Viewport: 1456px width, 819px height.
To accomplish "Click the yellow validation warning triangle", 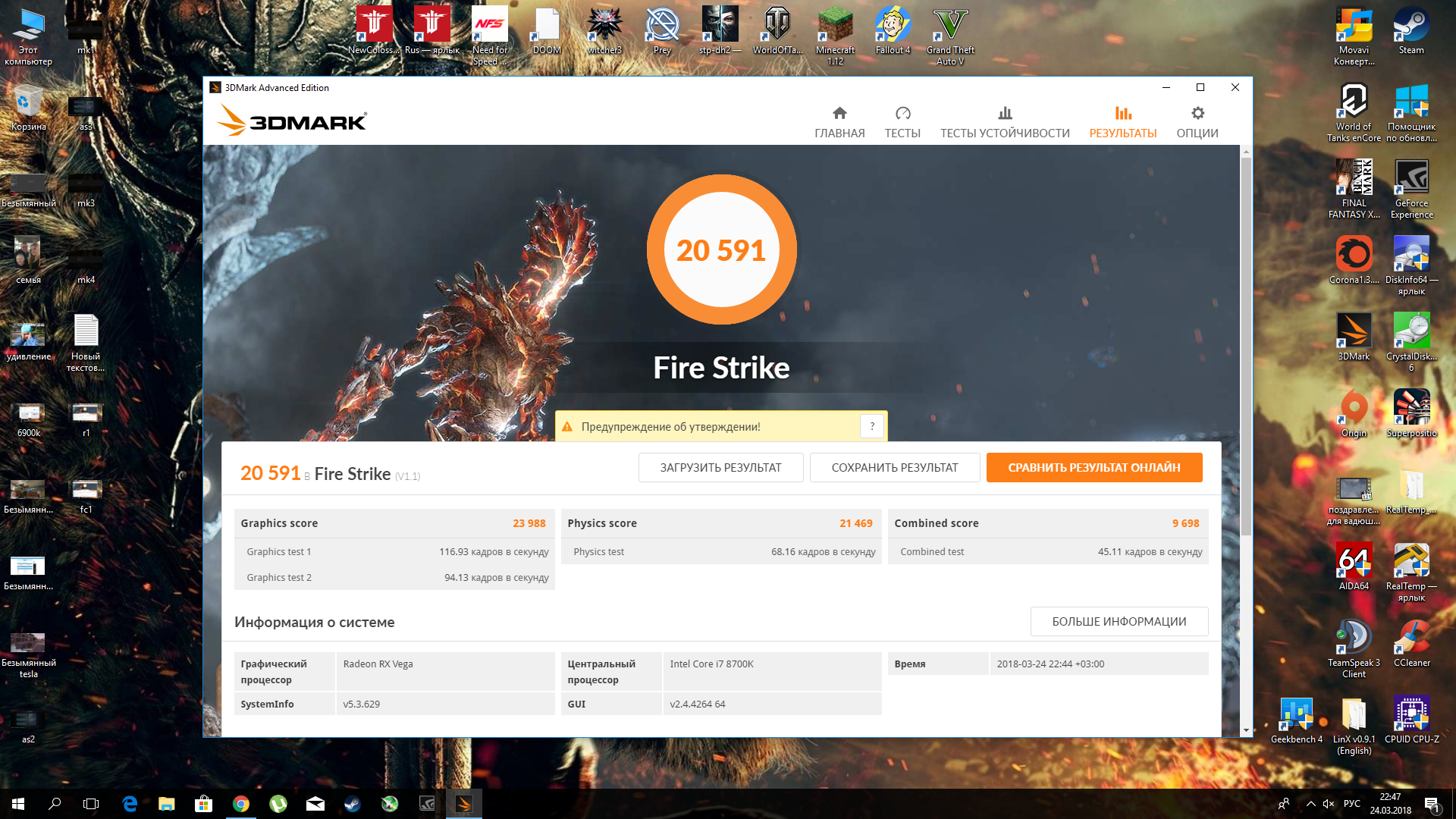I will [x=567, y=427].
